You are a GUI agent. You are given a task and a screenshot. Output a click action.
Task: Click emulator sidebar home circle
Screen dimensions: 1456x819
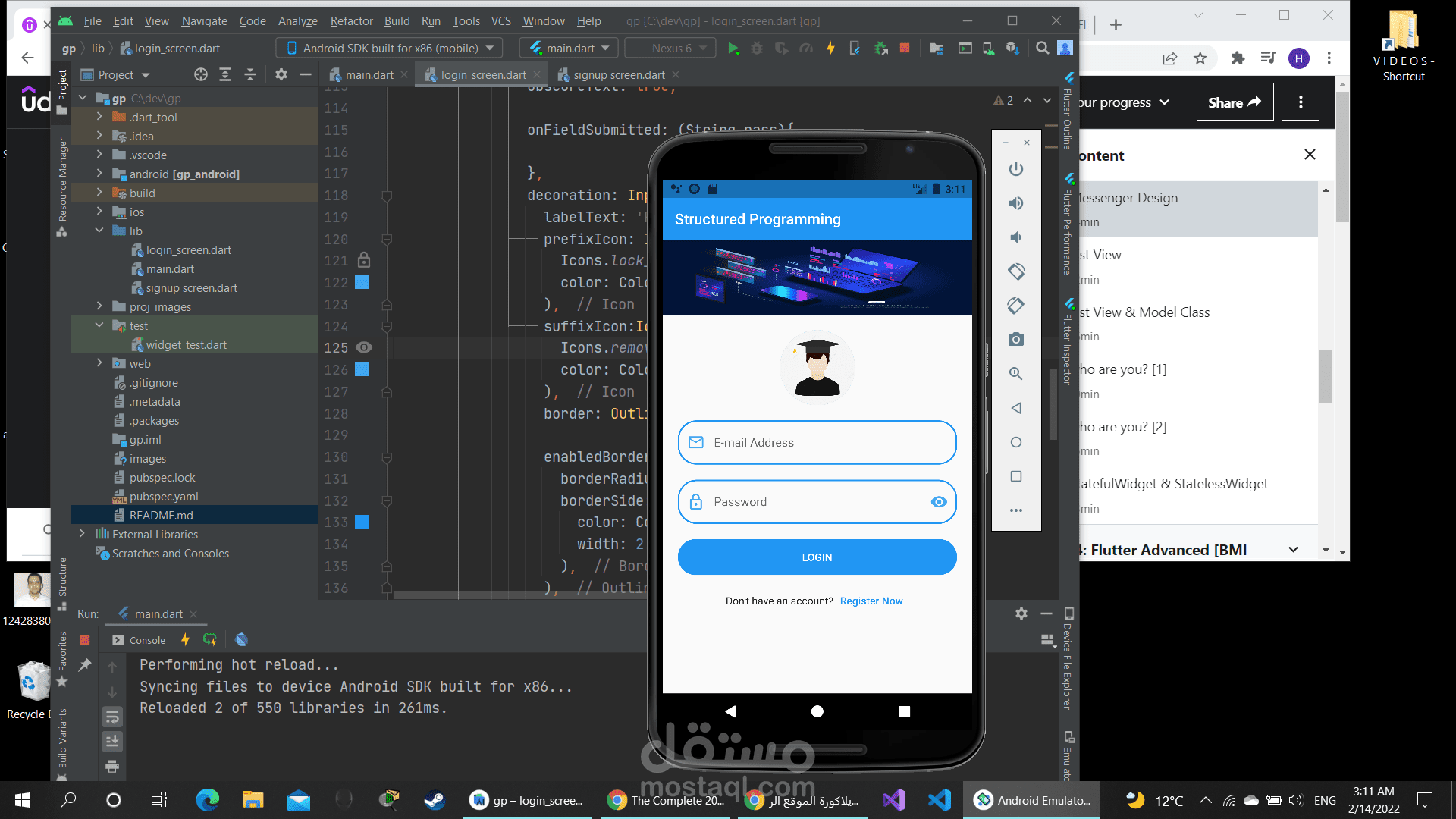click(x=1016, y=442)
